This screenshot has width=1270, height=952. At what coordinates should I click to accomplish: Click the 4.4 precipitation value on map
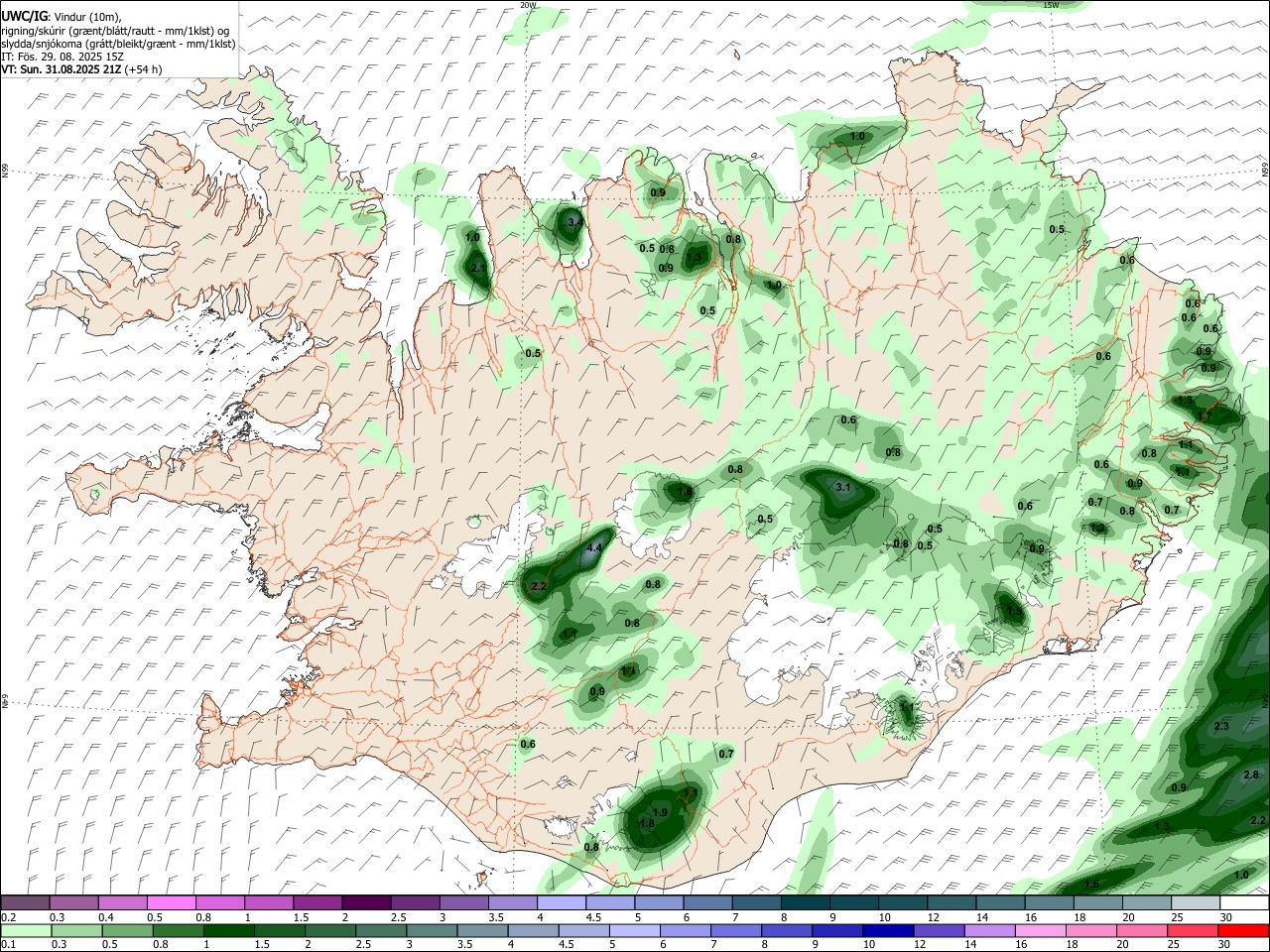tap(595, 547)
